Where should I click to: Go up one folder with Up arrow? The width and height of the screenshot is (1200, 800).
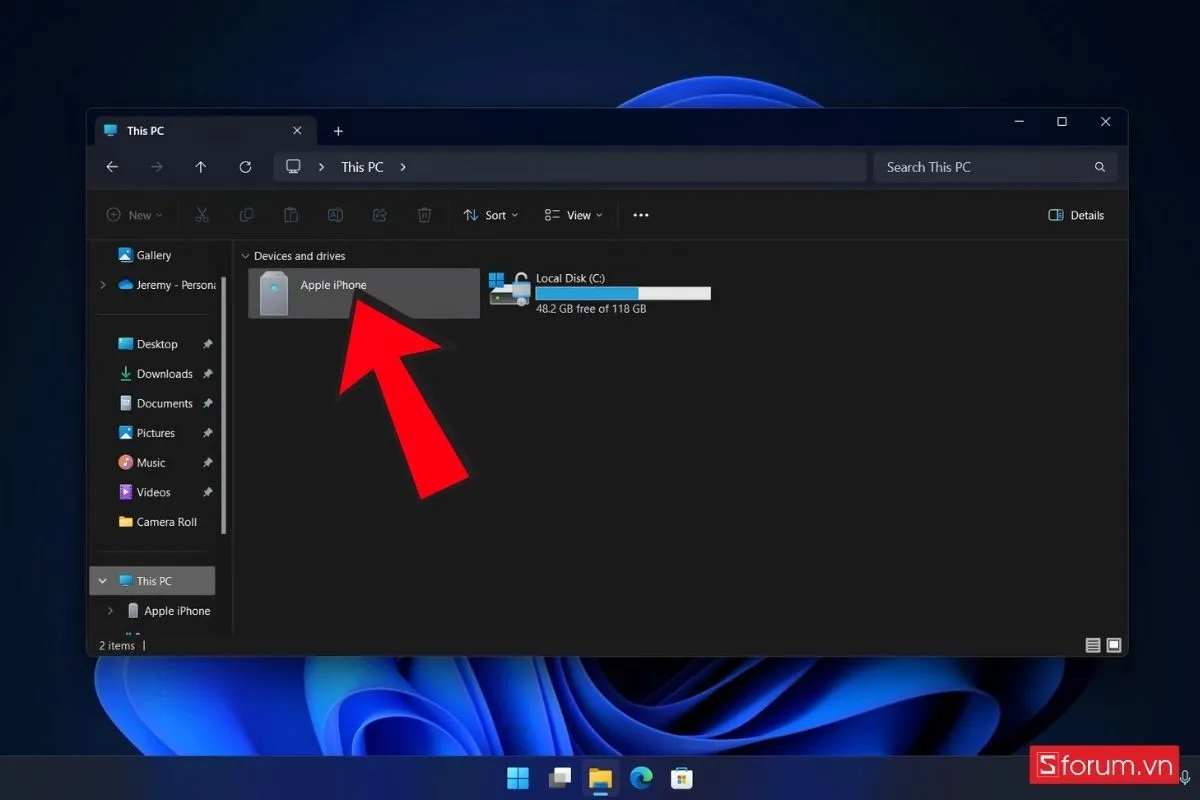click(x=201, y=167)
